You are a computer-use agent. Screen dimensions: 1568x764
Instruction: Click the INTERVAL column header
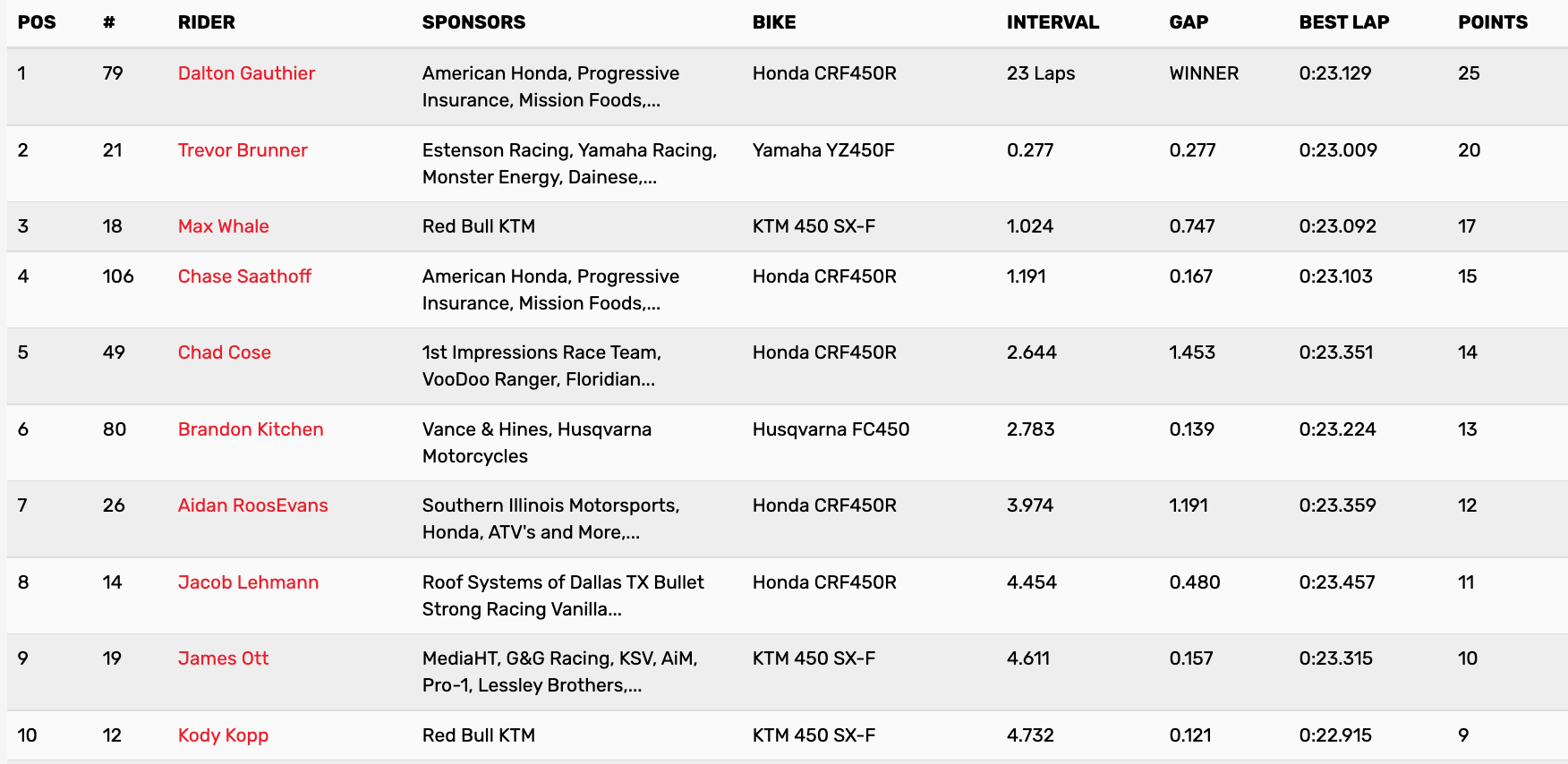point(1052,22)
